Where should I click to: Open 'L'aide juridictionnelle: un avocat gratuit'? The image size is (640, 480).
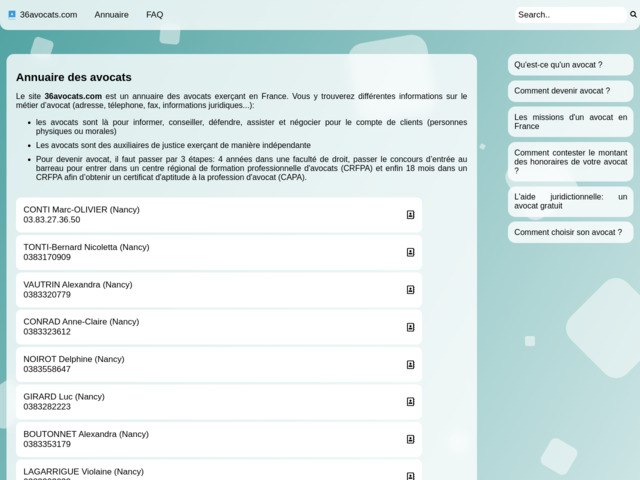point(570,201)
